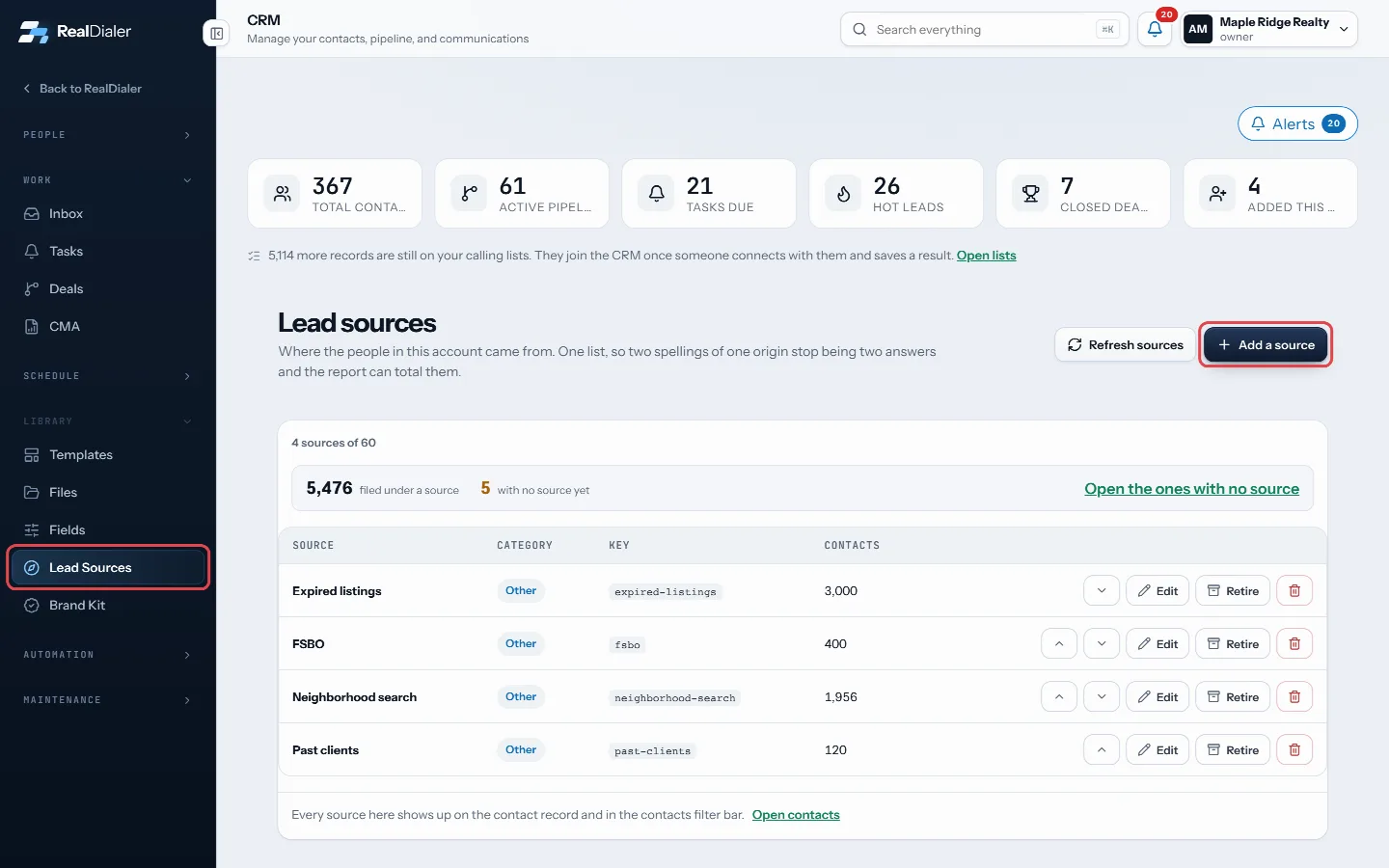The image size is (1389, 868).
Task: Open the Hot Leads stat card
Action: point(896,194)
